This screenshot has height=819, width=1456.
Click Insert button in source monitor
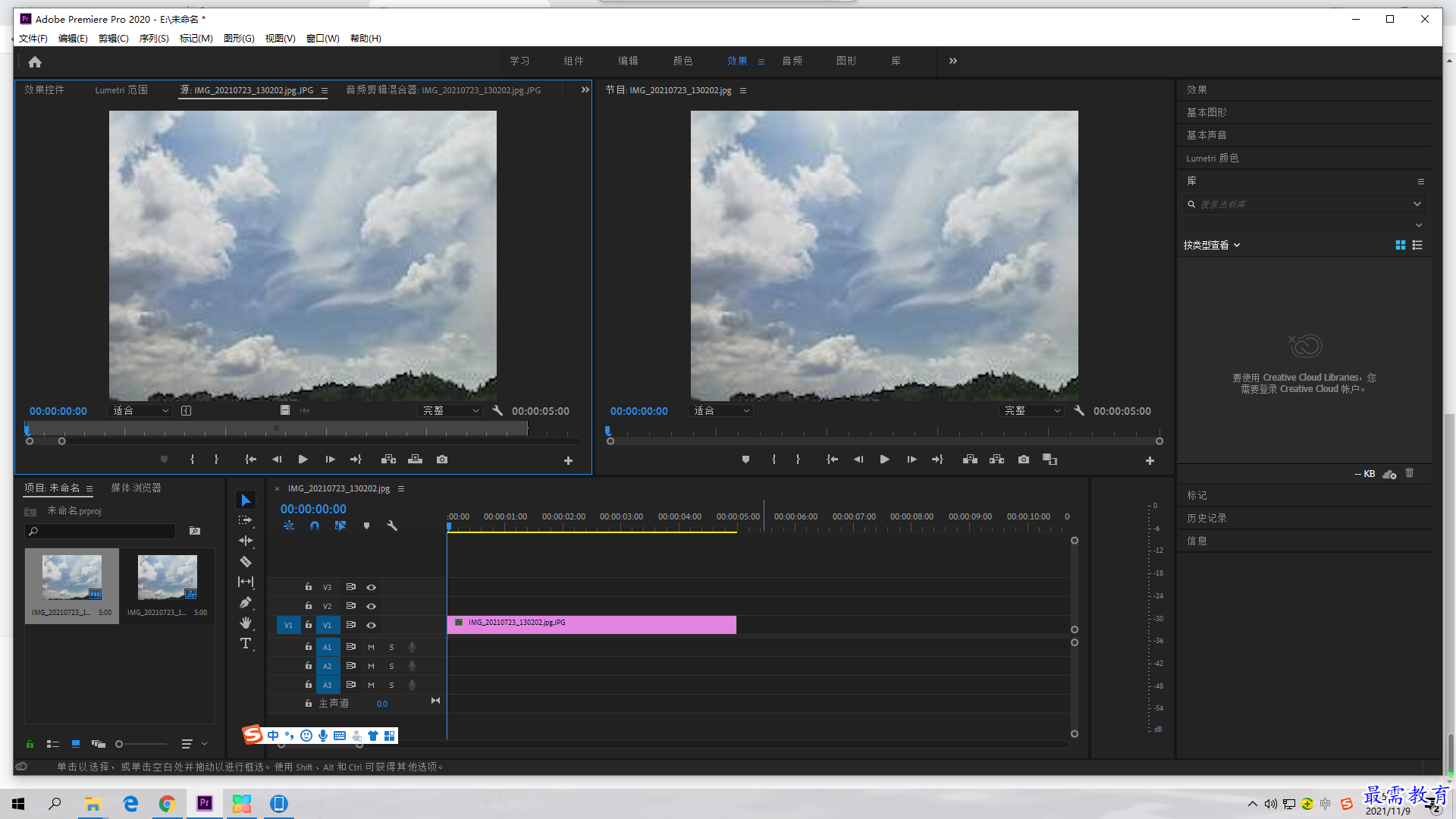[388, 460]
